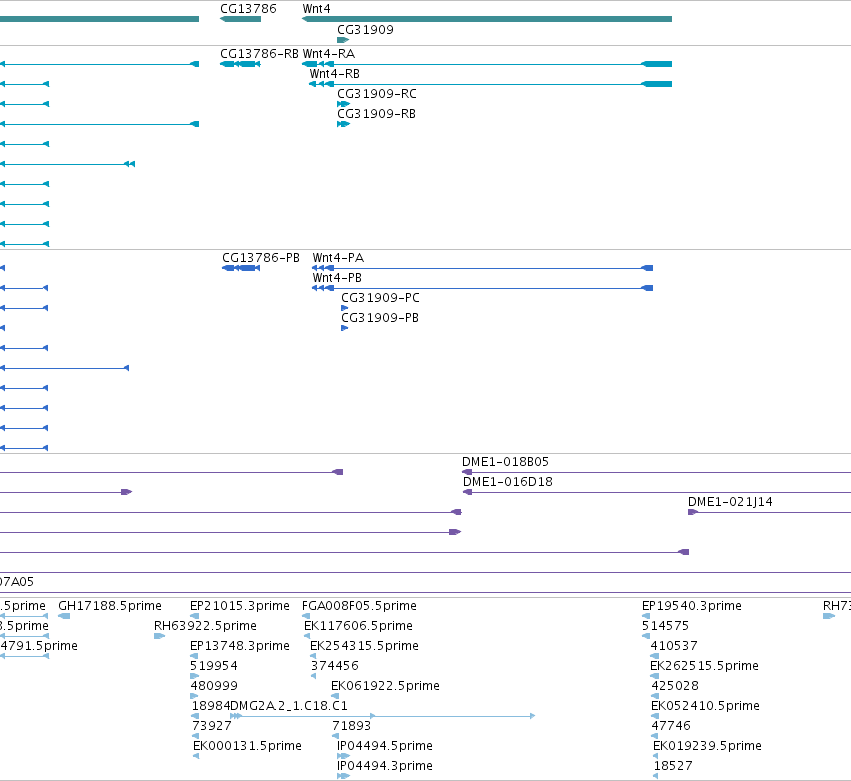
Task: Select the IP04494.5prime EST label
Action: pos(385,746)
